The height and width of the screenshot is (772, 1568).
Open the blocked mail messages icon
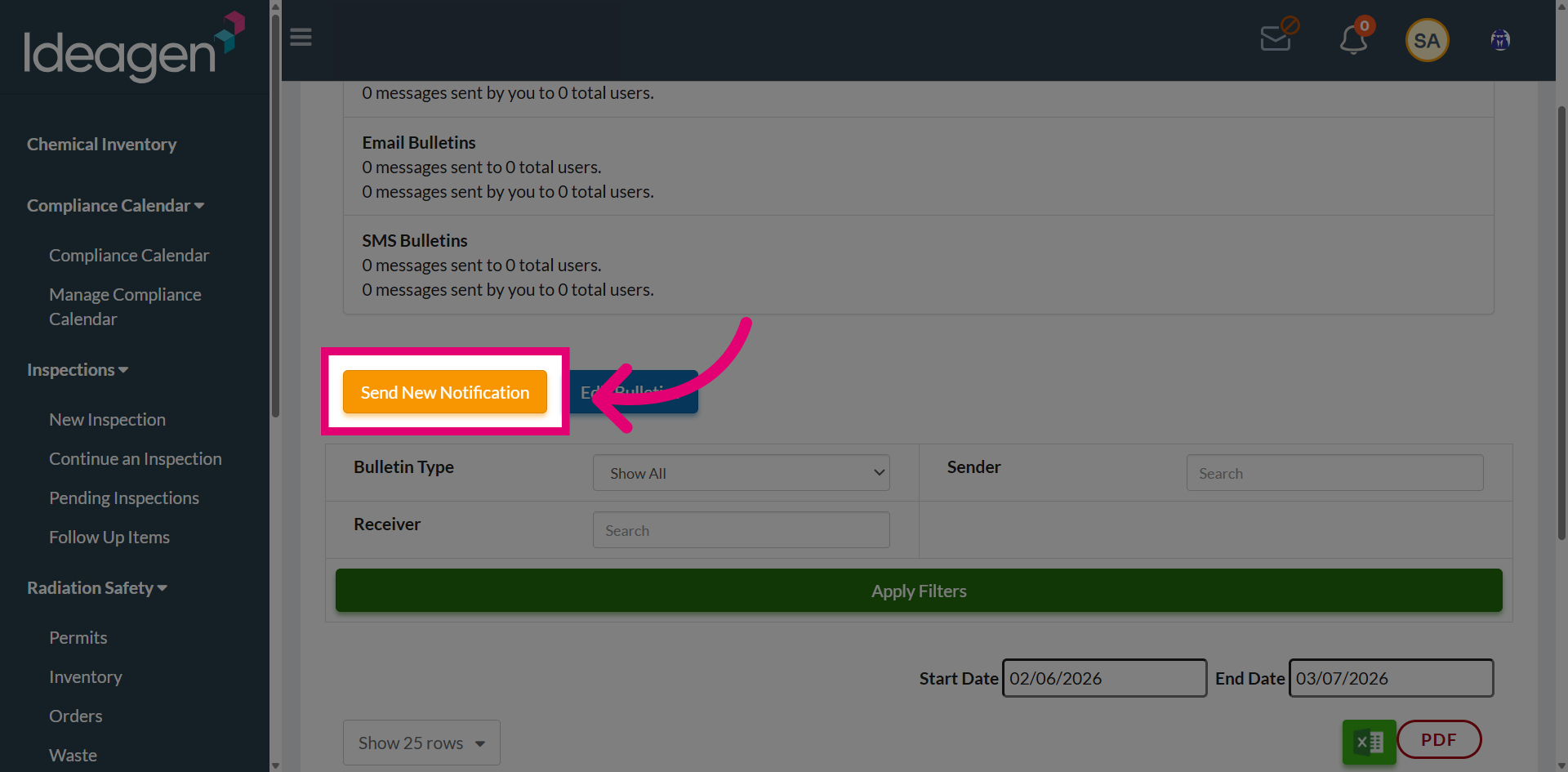coord(1278,35)
